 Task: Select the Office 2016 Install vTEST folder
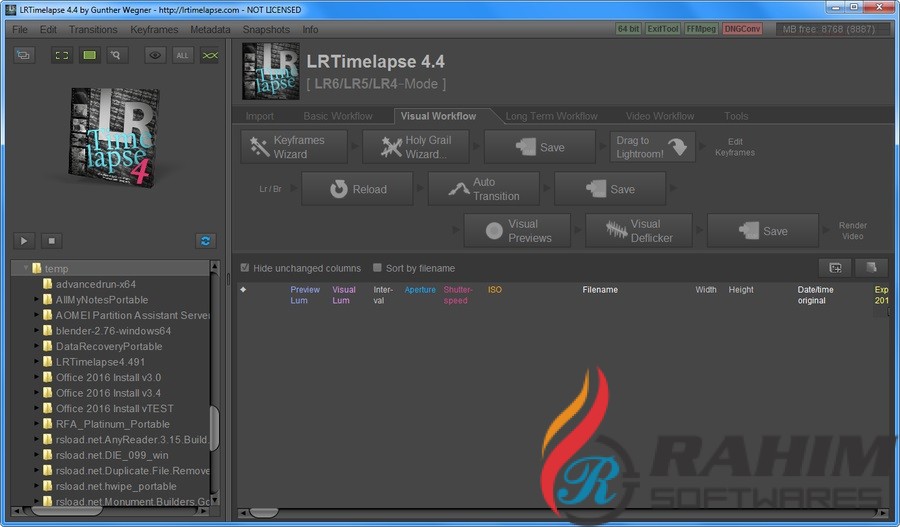(114, 408)
